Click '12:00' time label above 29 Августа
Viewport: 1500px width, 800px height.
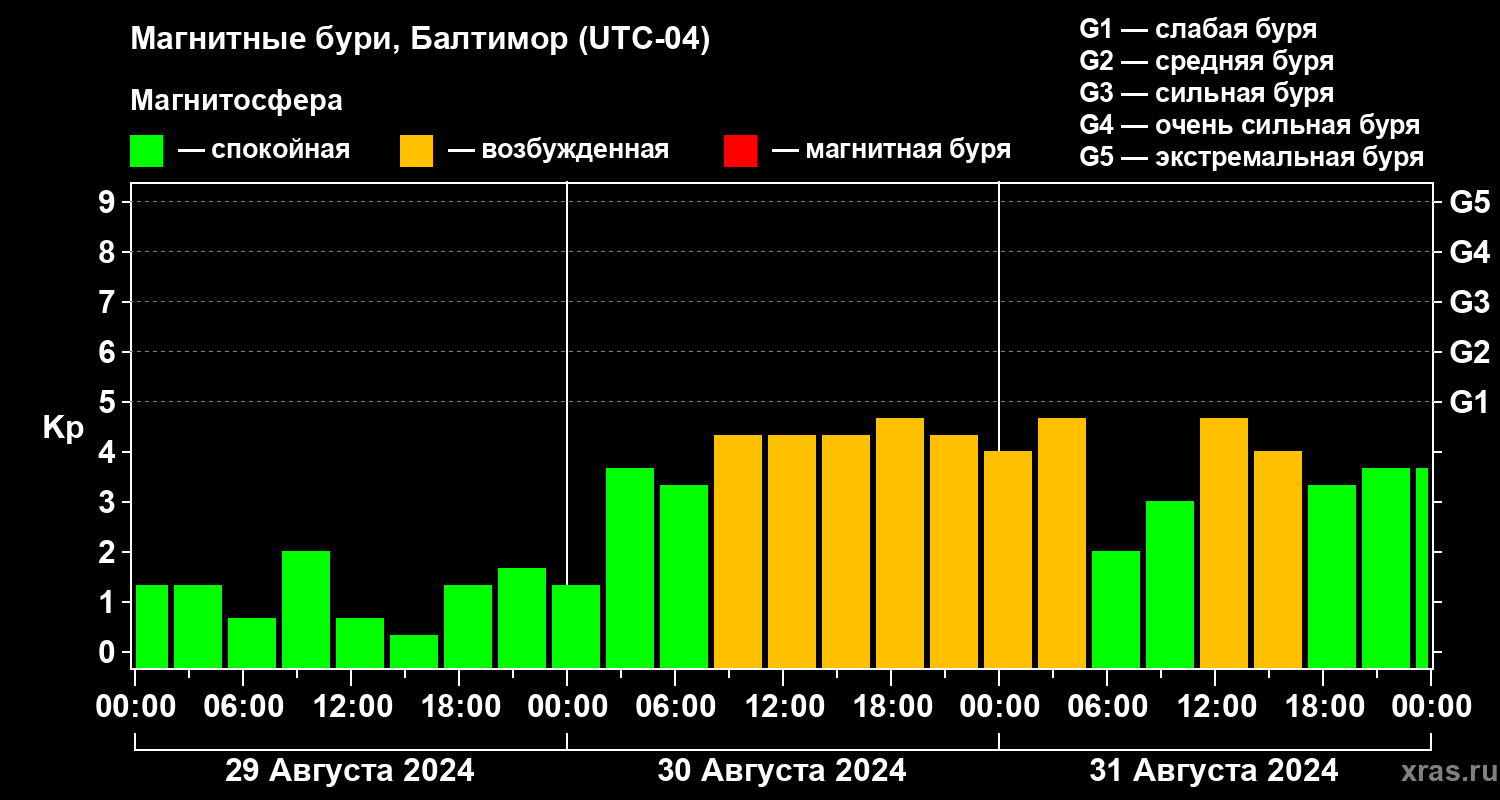(351, 707)
